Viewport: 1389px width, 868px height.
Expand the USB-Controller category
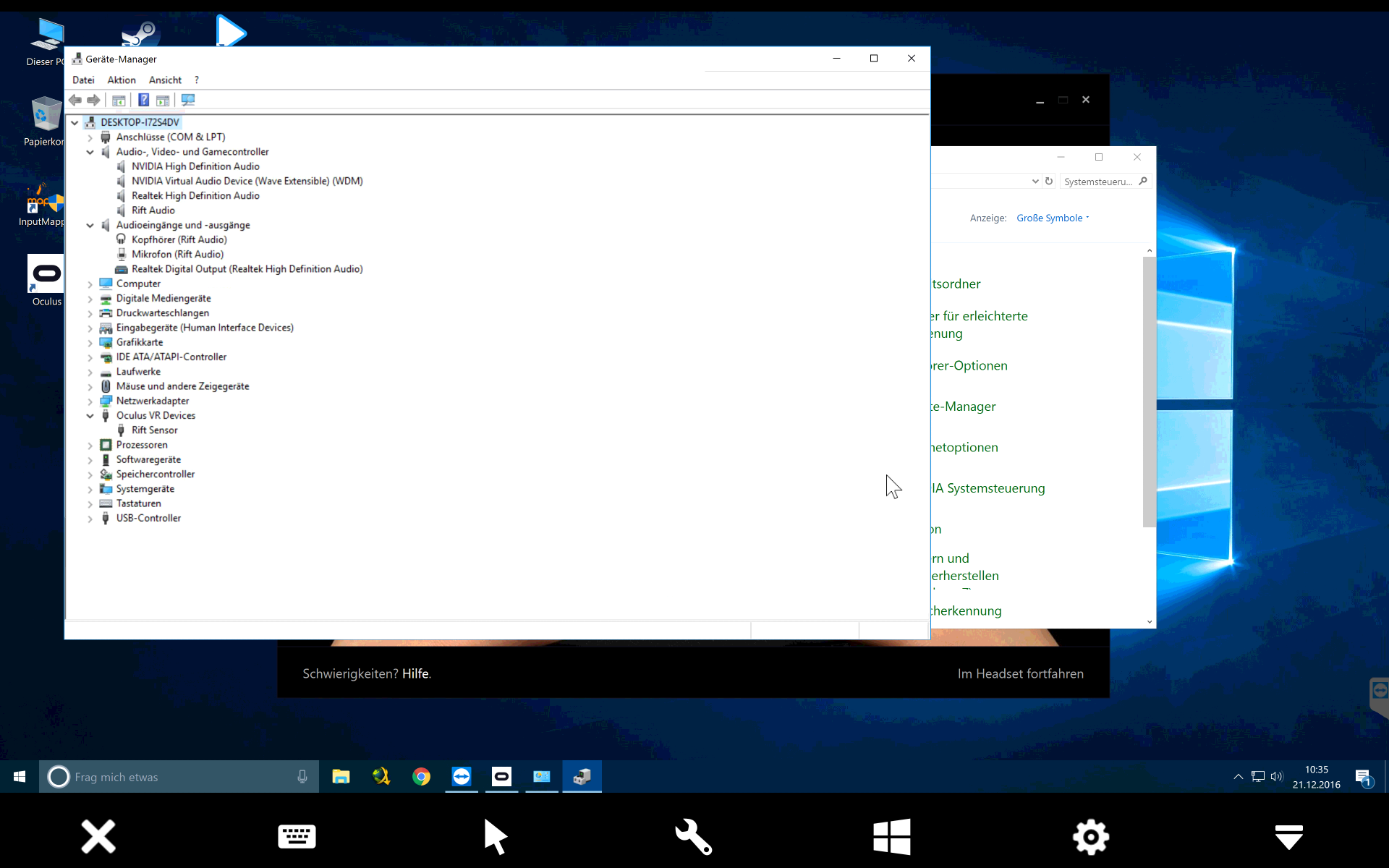point(90,519)
